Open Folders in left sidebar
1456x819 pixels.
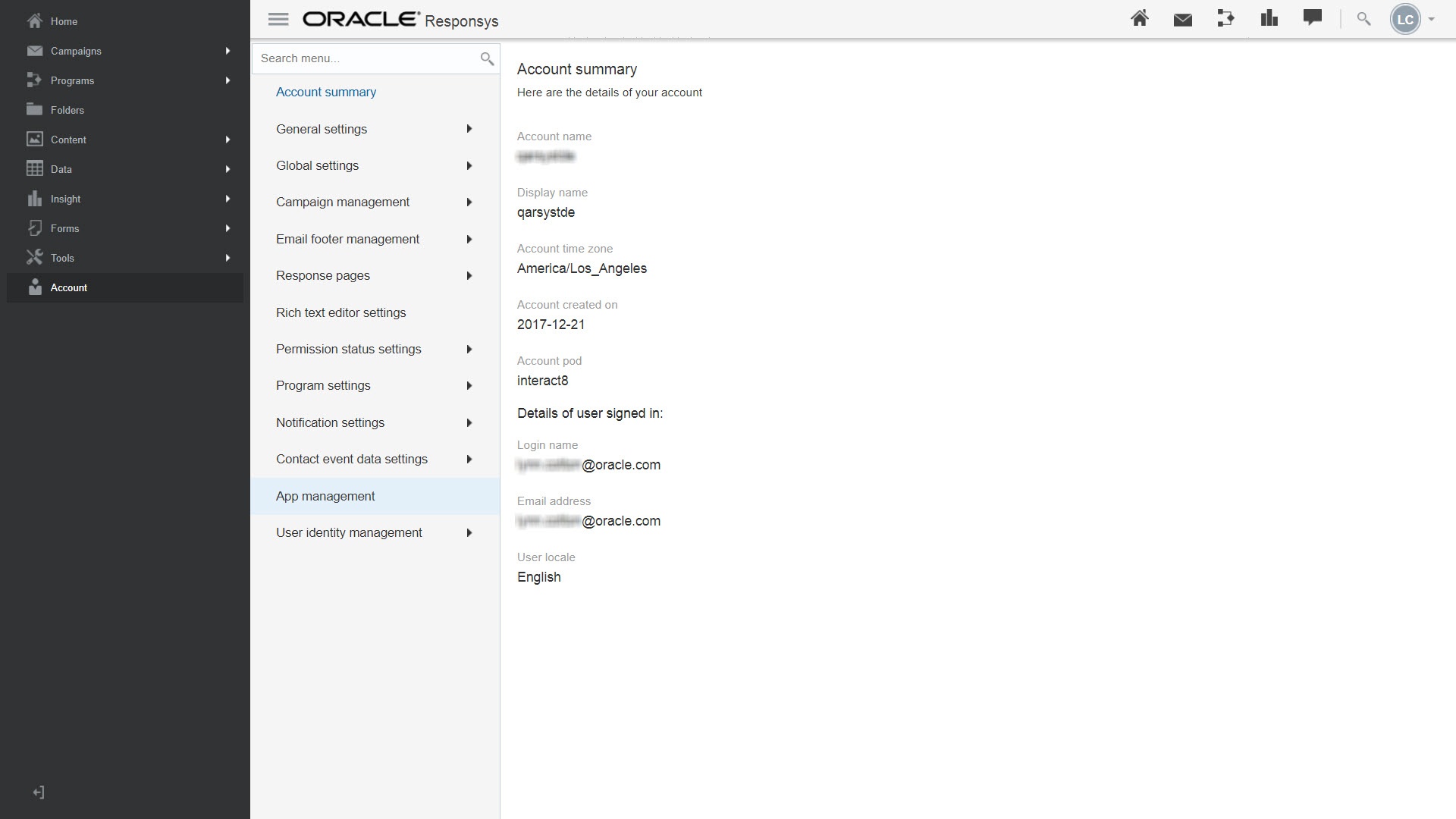click(67, 110)
